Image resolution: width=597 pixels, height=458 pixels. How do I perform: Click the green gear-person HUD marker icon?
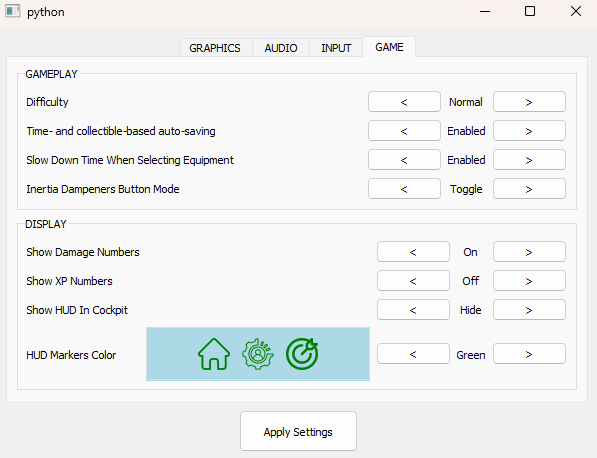258,354
